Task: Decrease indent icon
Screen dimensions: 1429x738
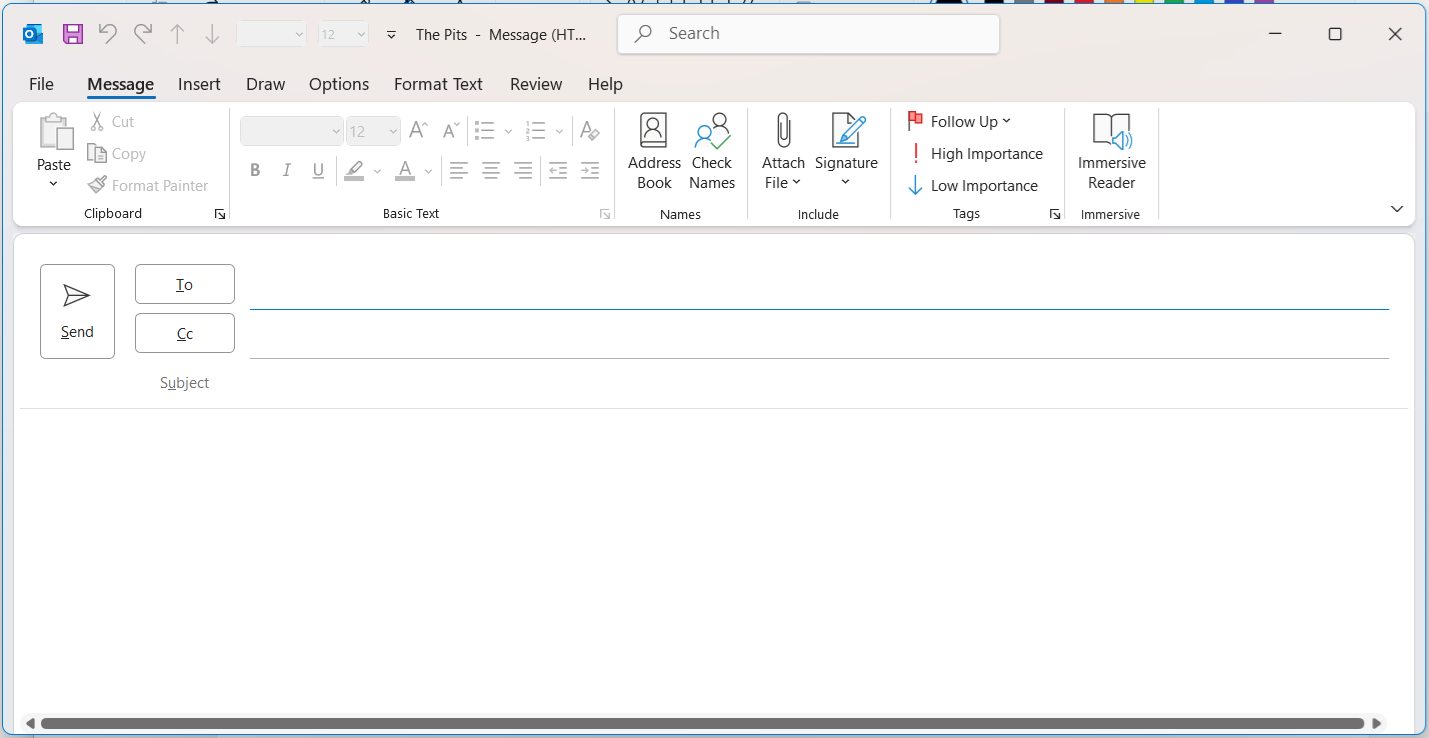Action: 558,170
